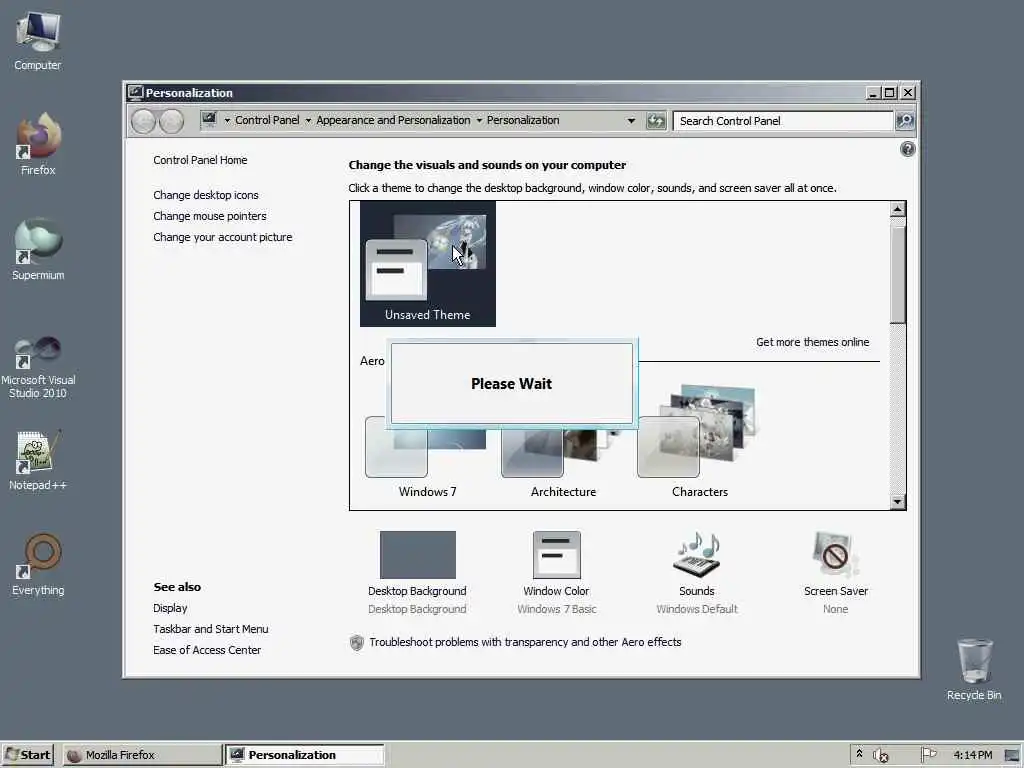Click the theme list scroll up arrow
Screen dimensions: 1024x768
coord(897,209)
